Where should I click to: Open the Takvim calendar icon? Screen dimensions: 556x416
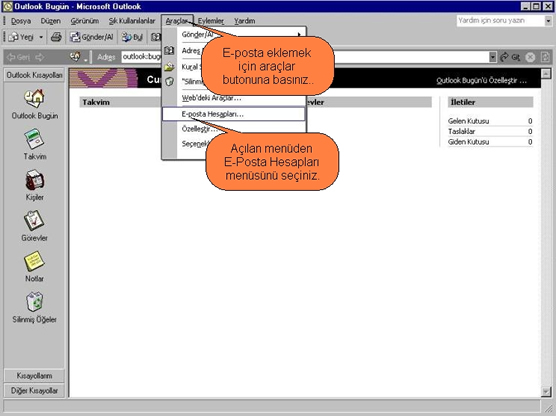[x=34, y=139]
